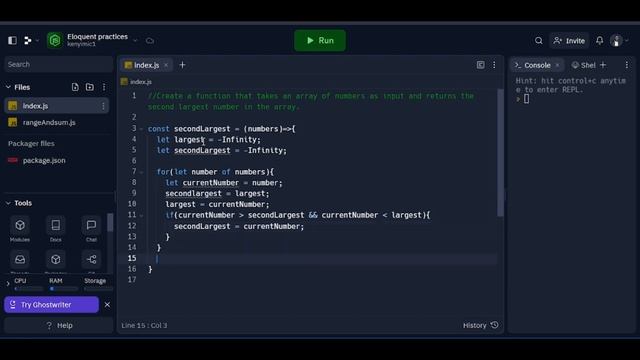Open the user avatar menu

coord(619,41)
